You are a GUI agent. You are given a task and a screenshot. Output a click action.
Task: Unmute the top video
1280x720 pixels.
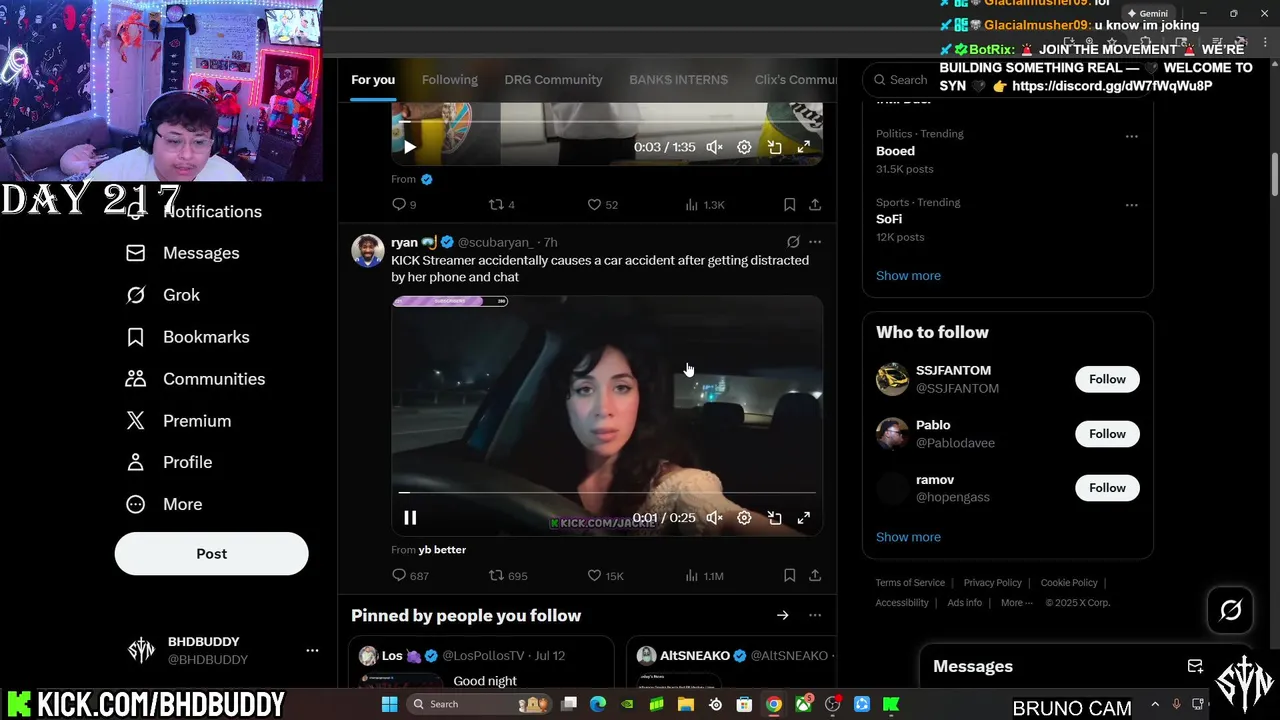(714, 147)
